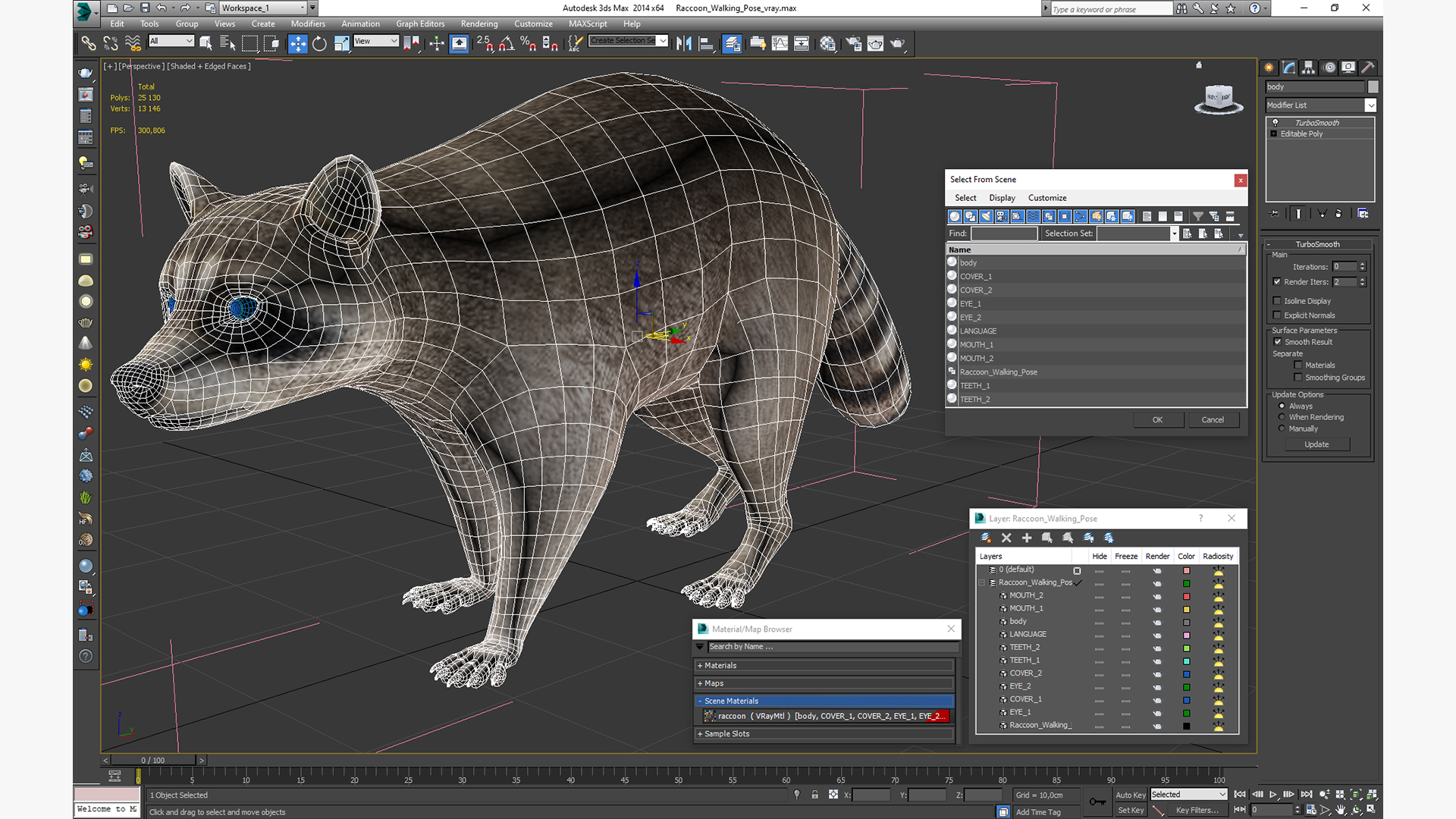Viewport: 1456px width, 819px height.
Task: Enable Render Iters checkbox in TurboSmooth
Action: pyautogui.click(x=1276, y=282)
